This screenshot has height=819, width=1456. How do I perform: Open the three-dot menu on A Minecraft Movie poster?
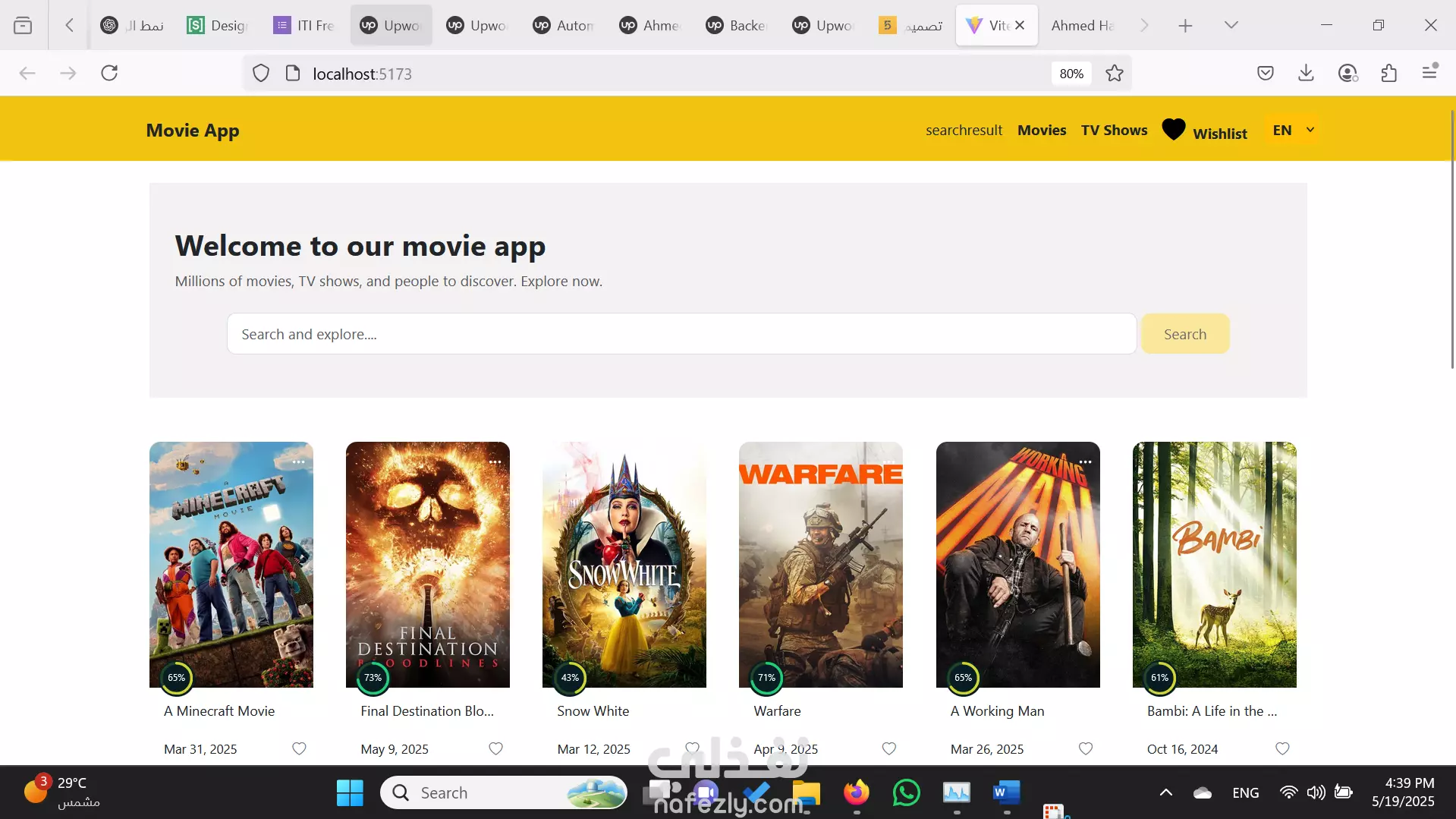[299, 461]
